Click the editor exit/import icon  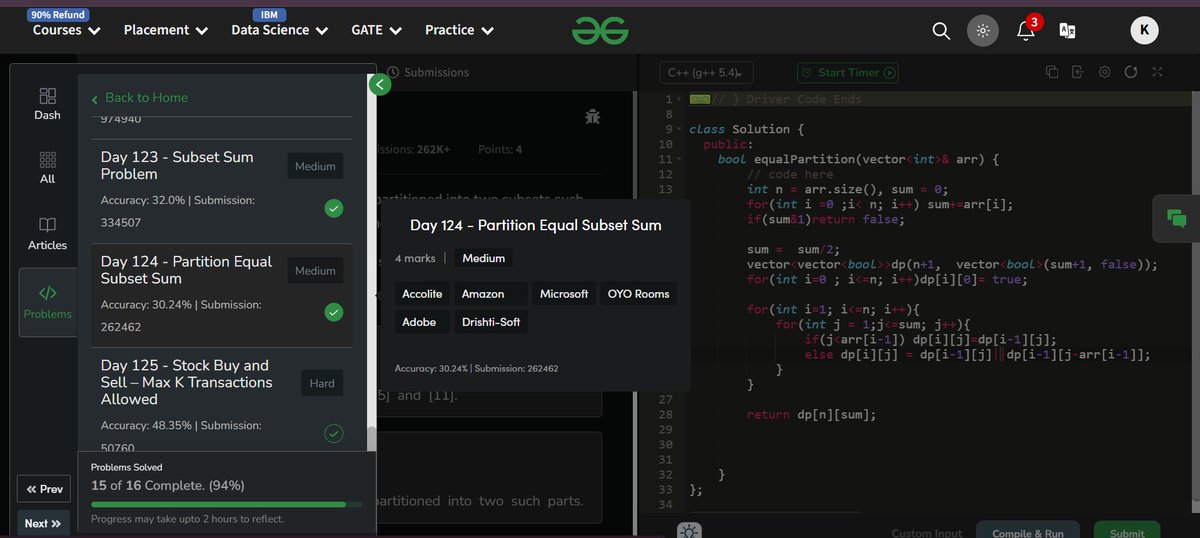[x=1078, y=72]
